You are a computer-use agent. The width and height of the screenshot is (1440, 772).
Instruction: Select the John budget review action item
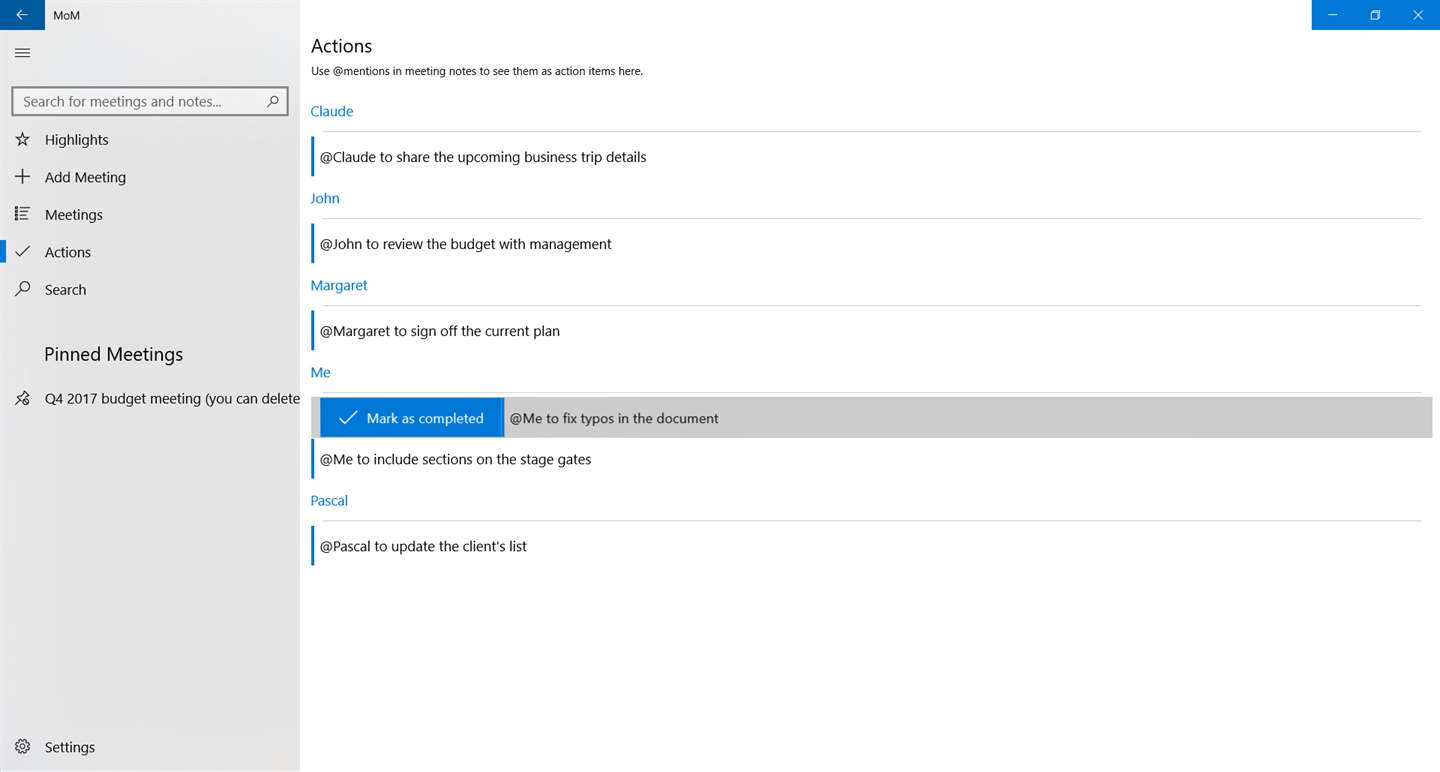466,244
